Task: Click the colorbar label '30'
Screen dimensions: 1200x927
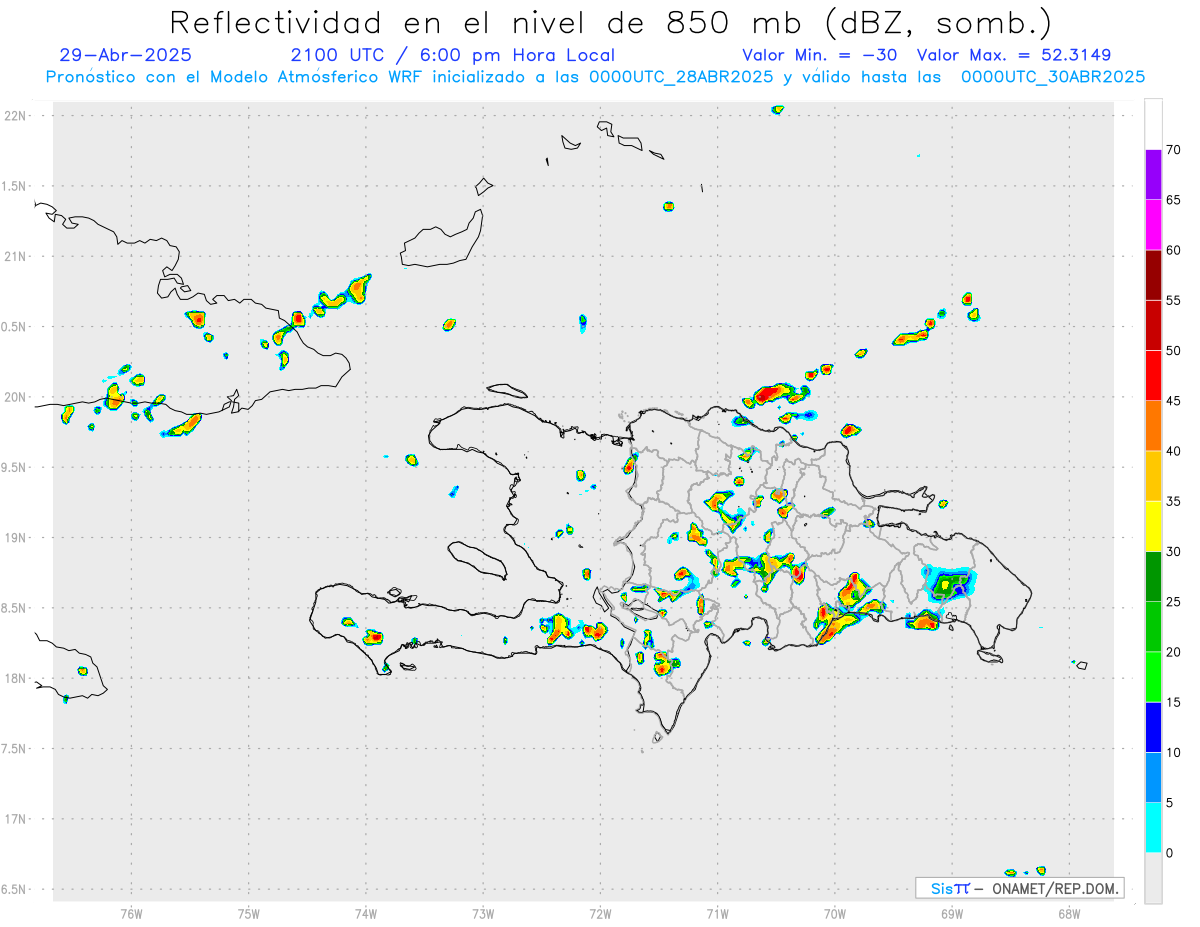Action: coord(1174,552)
